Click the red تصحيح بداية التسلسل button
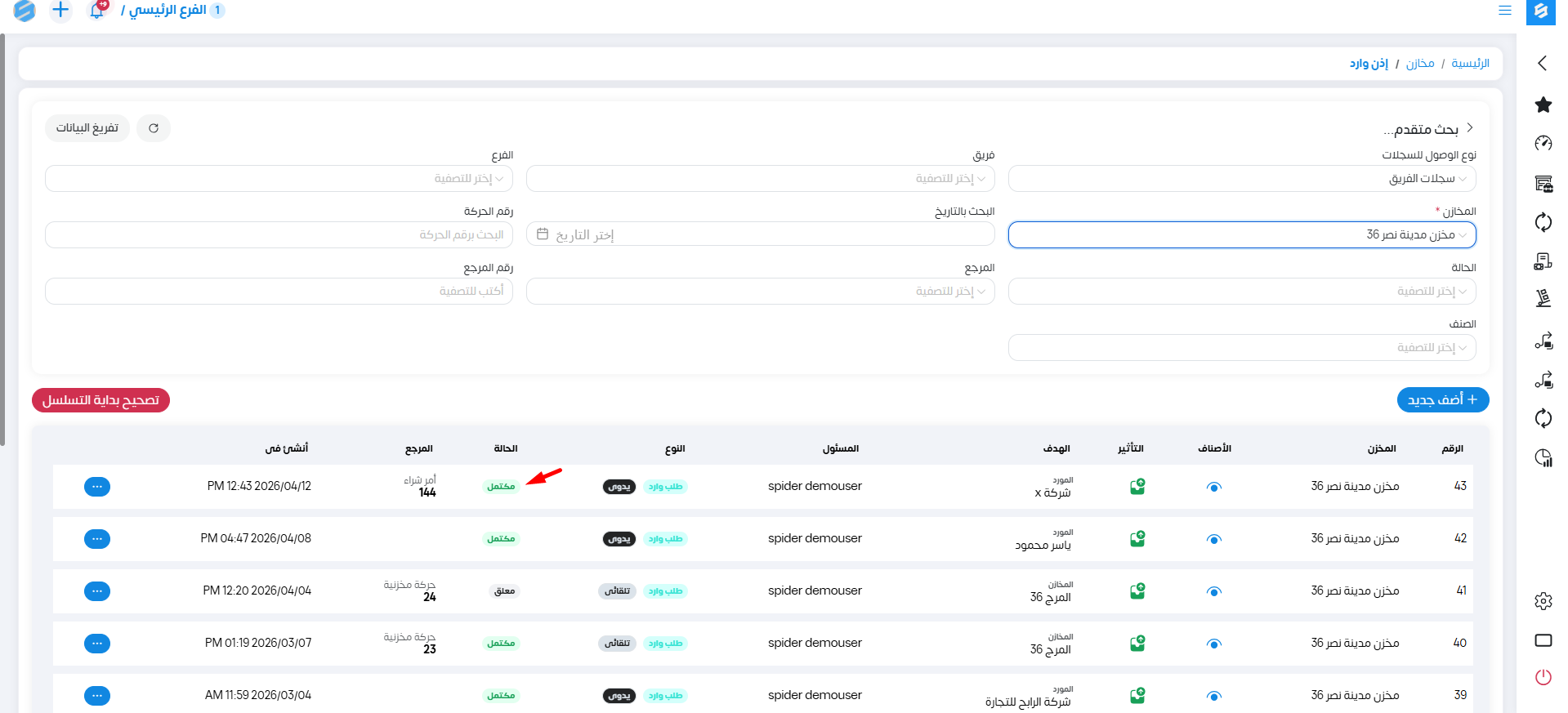The image size is (1568, 713). [101, 400]
